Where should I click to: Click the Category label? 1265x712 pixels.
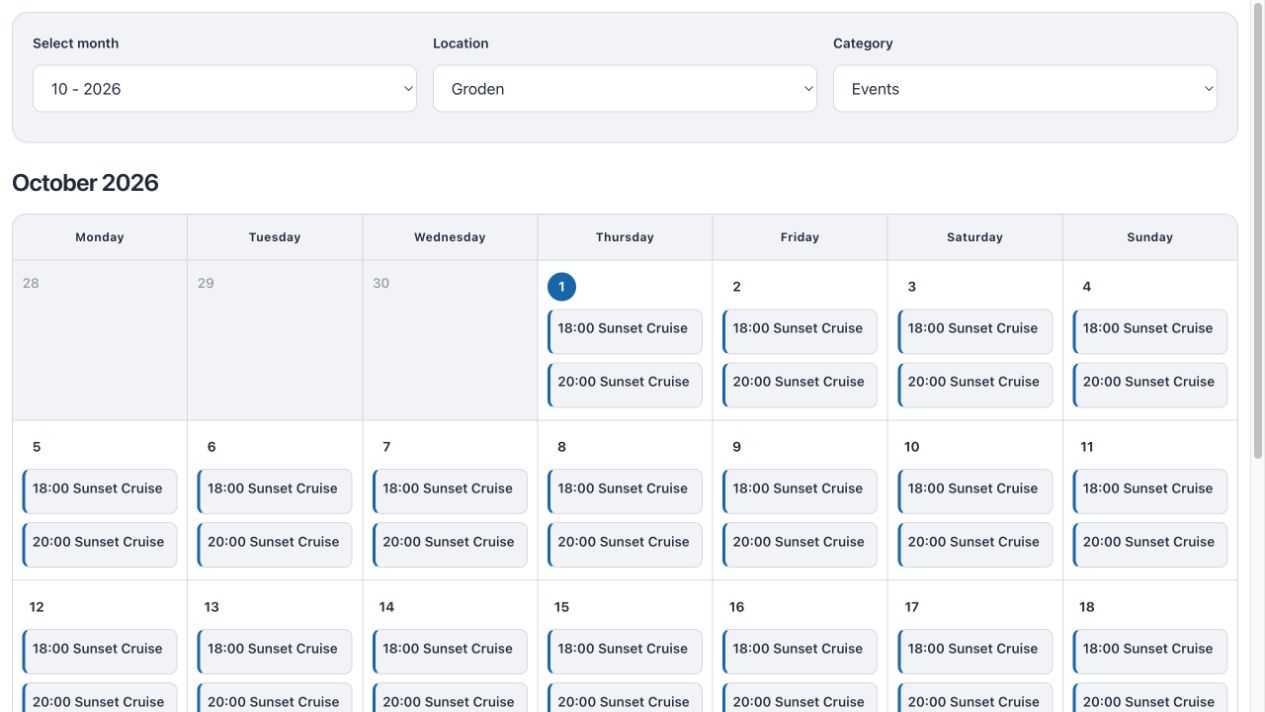(x=863, y=43)
